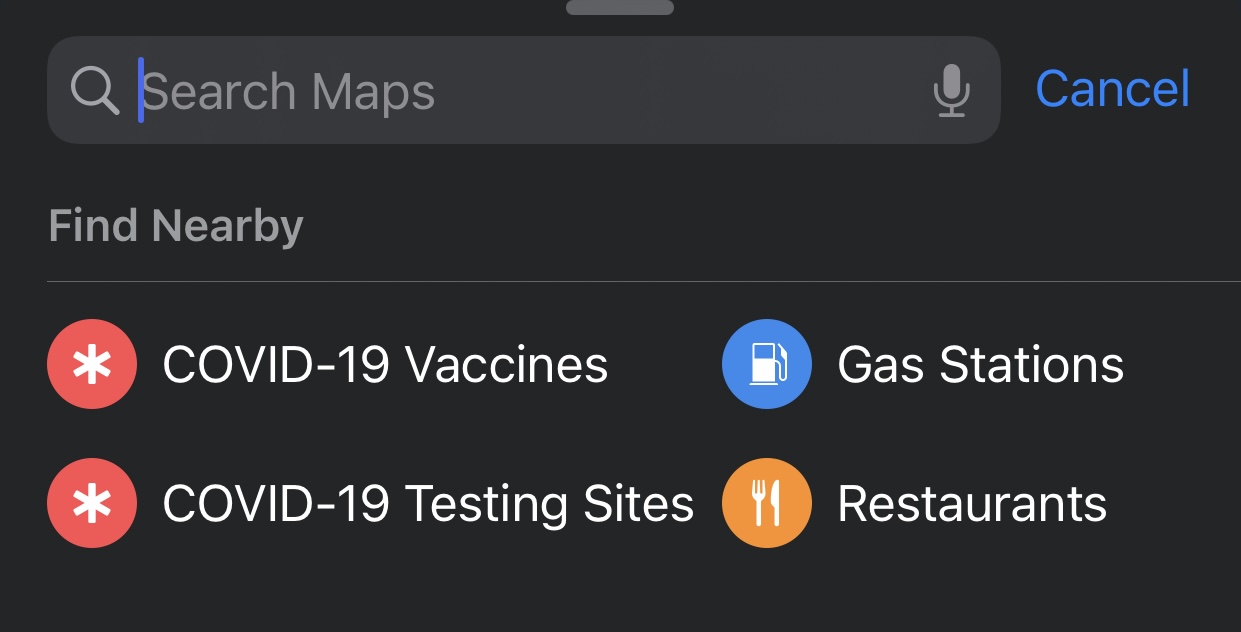Click the blinking text cursor in search
Viewport: 1241px width, 632px height.
[141, 91]
